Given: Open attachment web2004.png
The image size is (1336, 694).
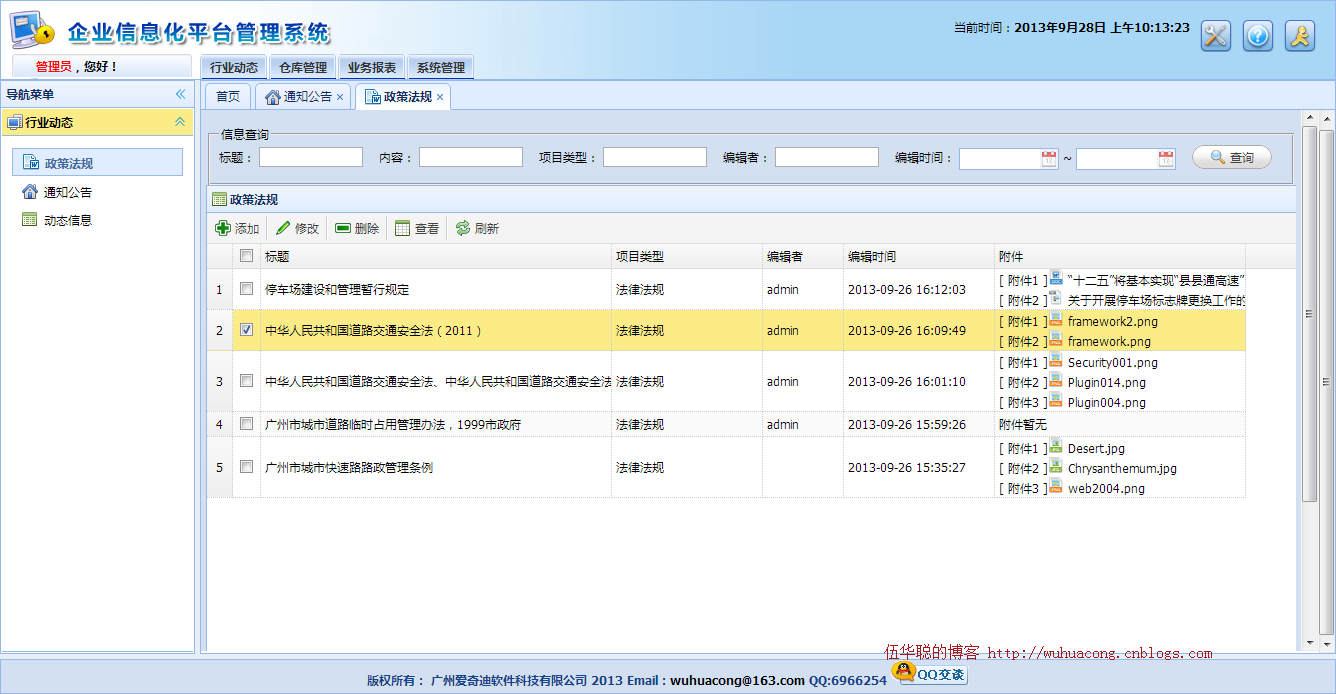Looking at the screenshot, I should coord(1106,488).
